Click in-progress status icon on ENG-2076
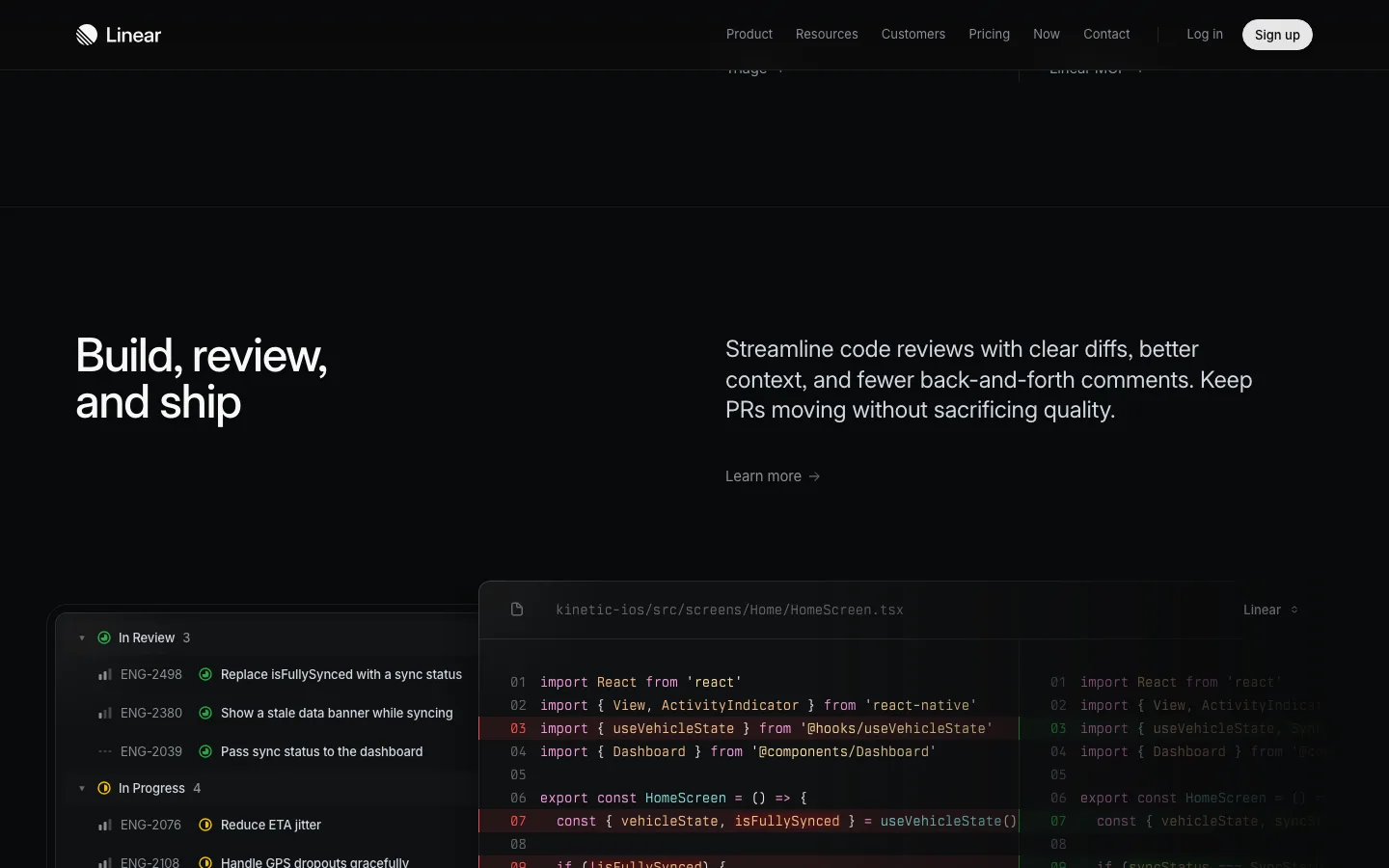Viewport: 1389px width, 868px height. click(205, 825)
